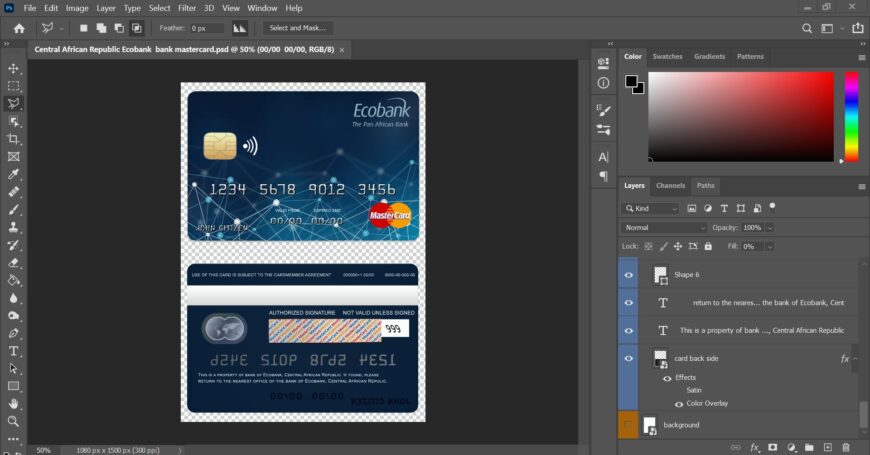Select the Path Selection tool
The width and height of the screenshot is (870, 455).
tap(13, 368)
